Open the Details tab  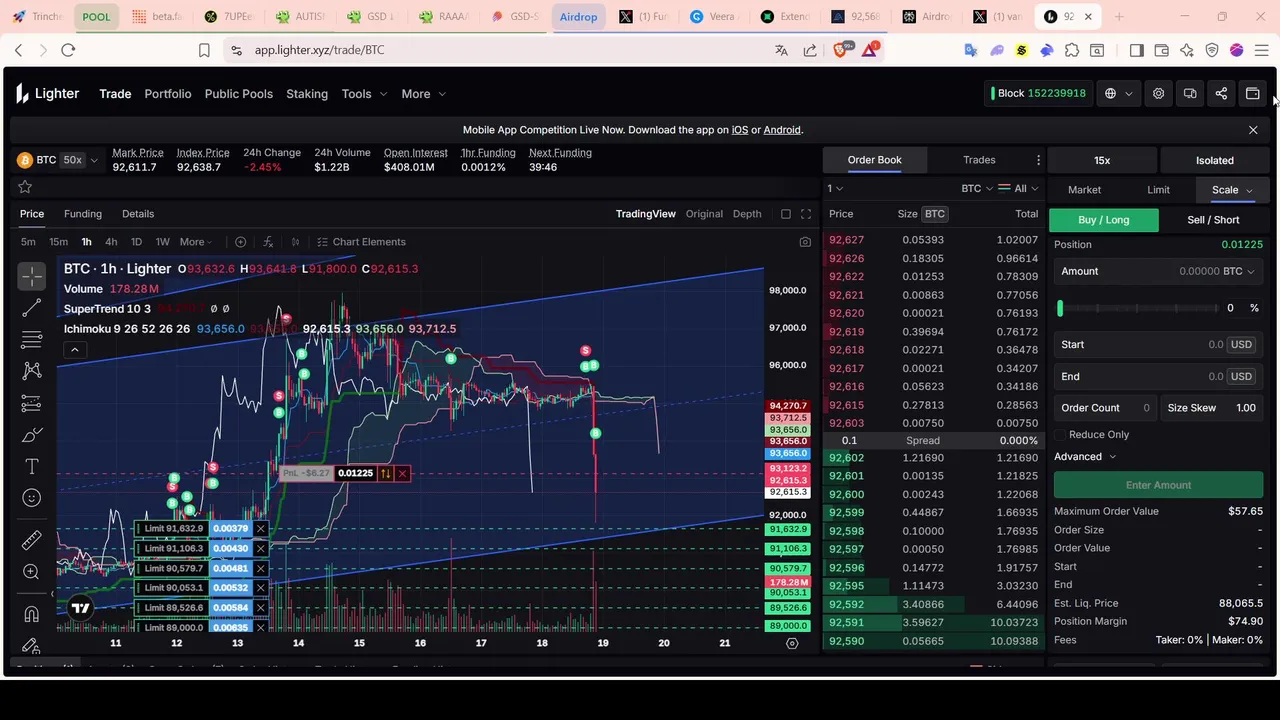138,214
